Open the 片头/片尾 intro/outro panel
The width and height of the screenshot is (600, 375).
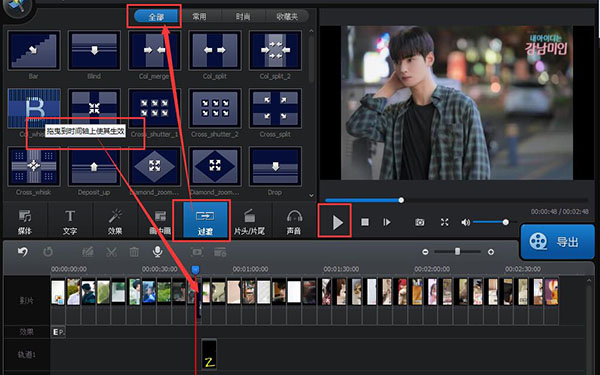point(249,222)
